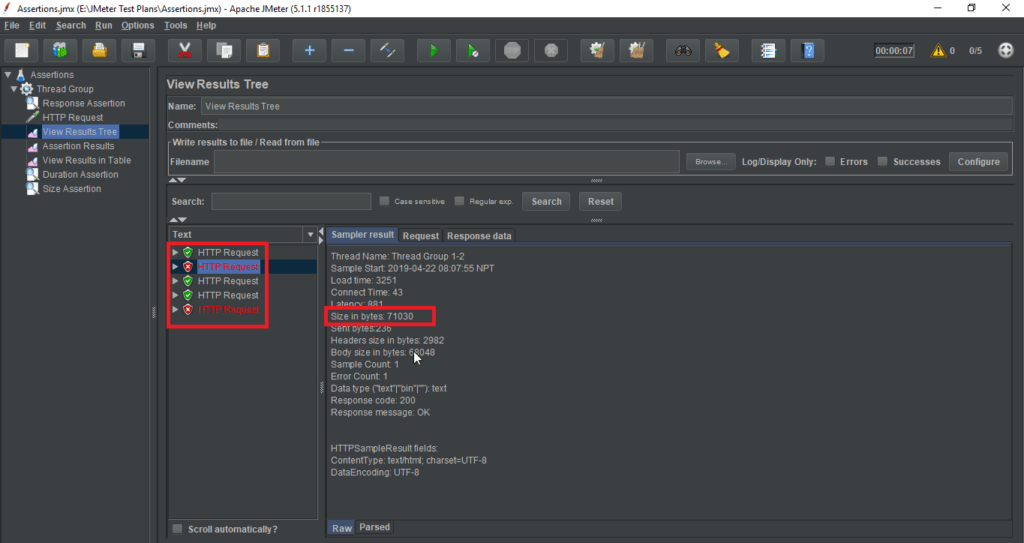Click Start no pauses icon
The height and width of the screenshot is (543, 1024).
click(473, 50)
